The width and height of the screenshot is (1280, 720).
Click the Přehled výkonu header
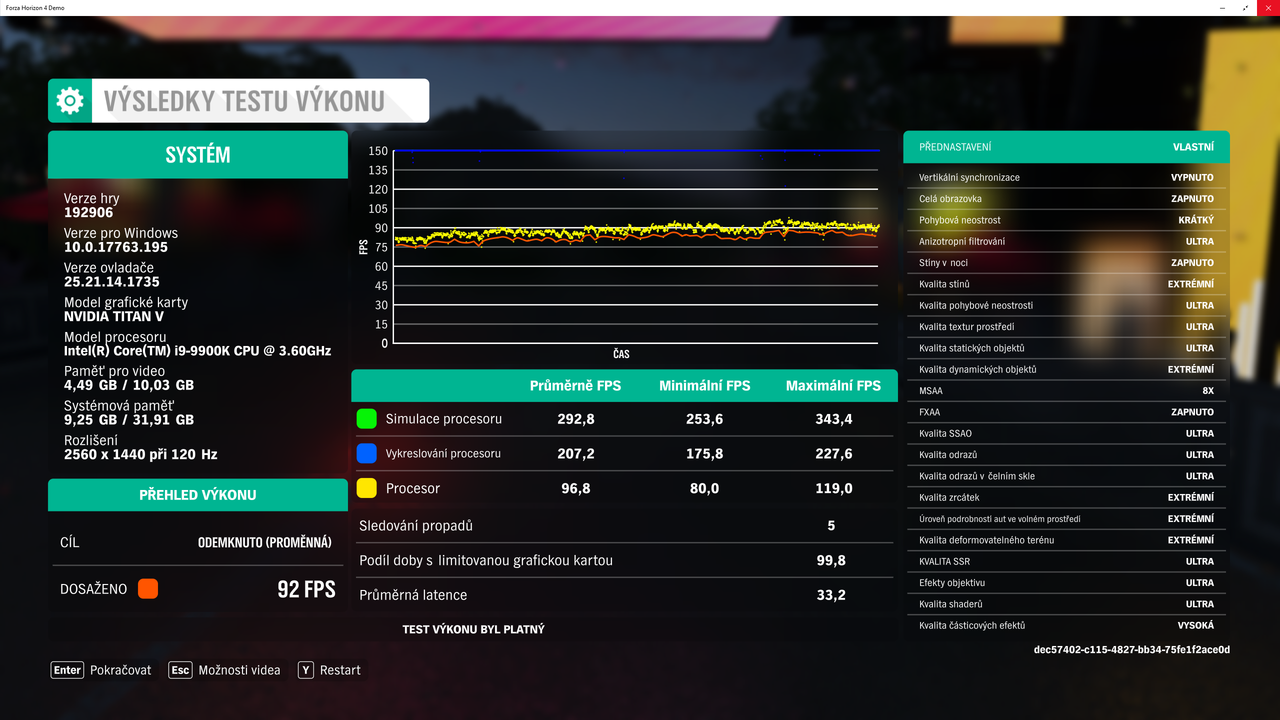[198, 495]
